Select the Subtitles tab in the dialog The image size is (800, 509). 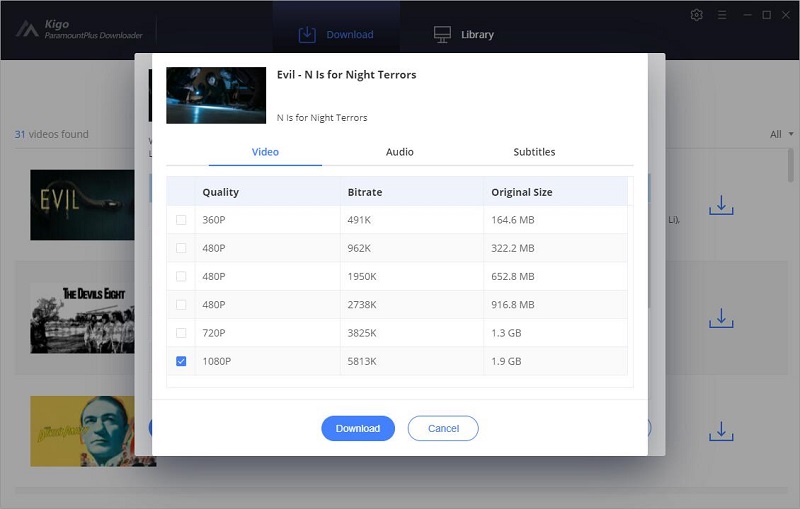tap(534, 152)
